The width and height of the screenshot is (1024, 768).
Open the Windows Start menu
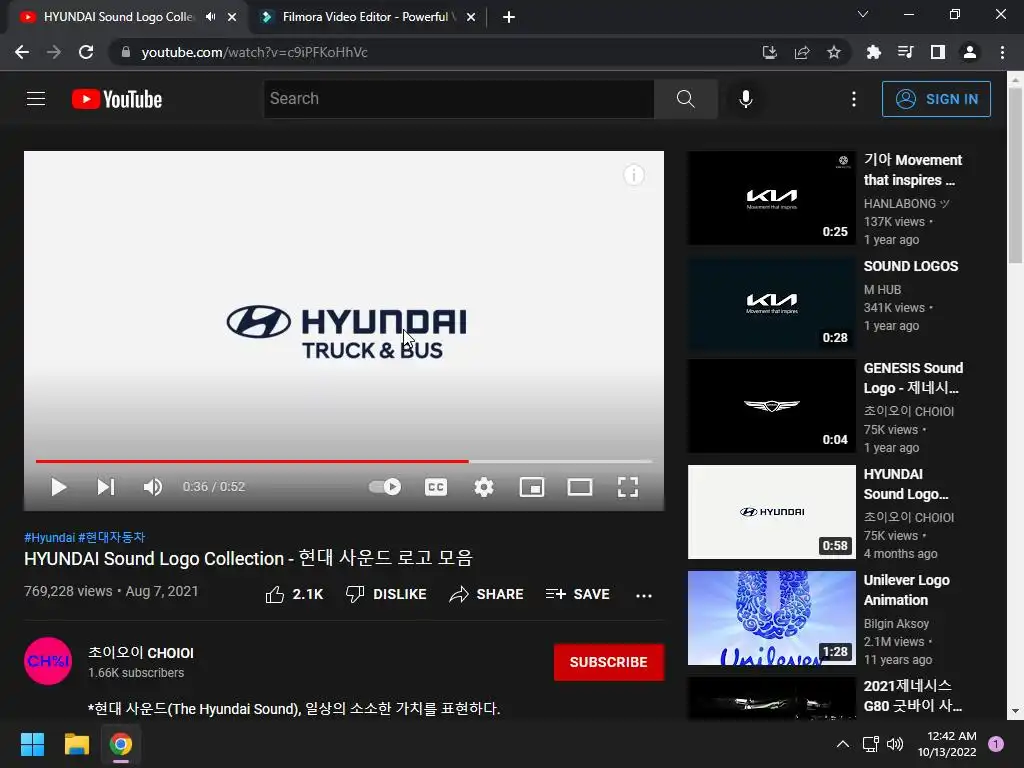[32, 744]
